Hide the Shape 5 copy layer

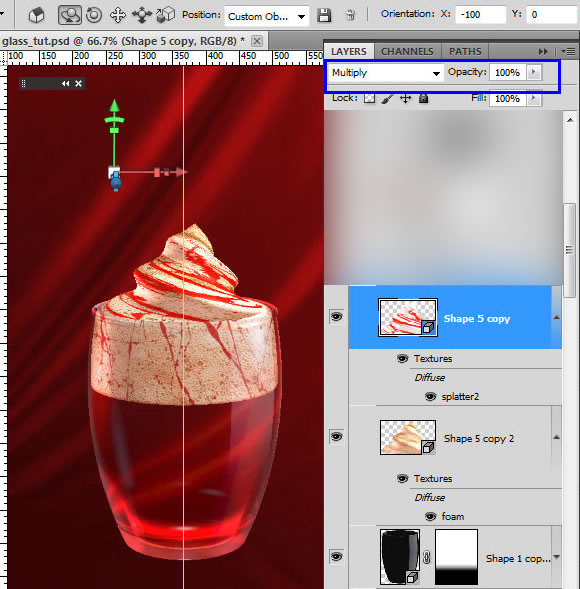[x=336, y=316]
